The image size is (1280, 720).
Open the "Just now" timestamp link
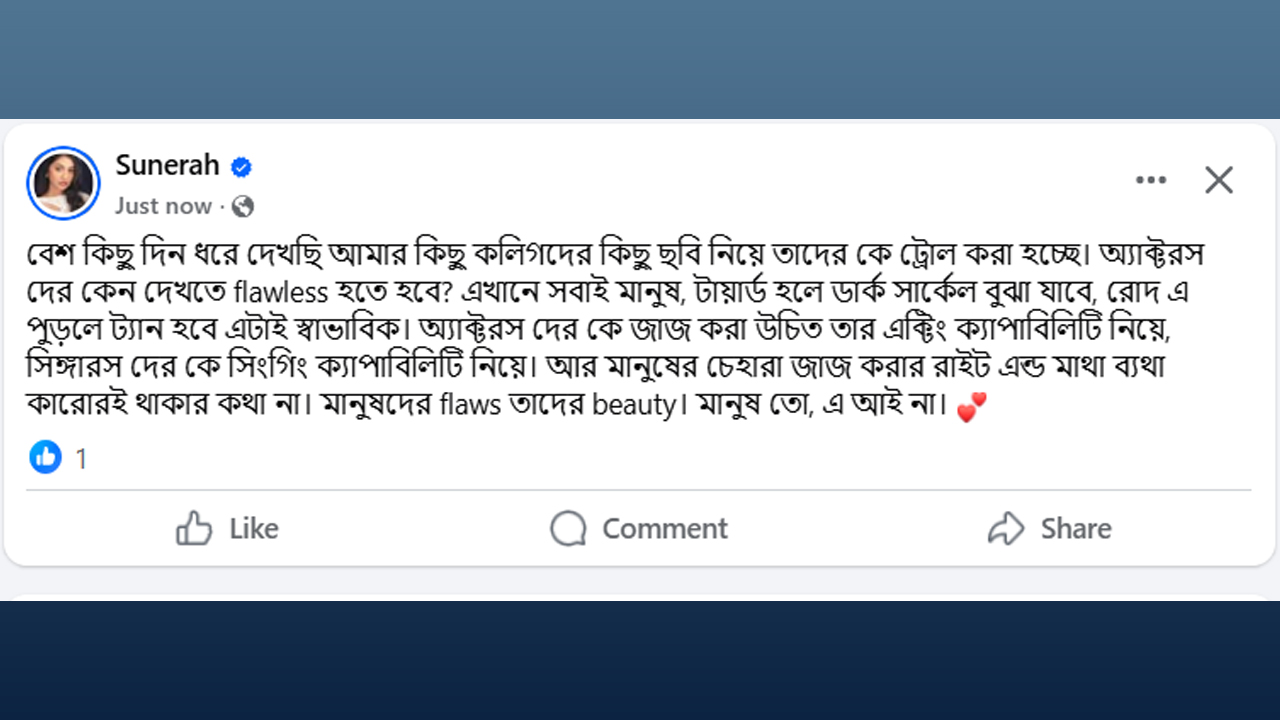[163, 206]
